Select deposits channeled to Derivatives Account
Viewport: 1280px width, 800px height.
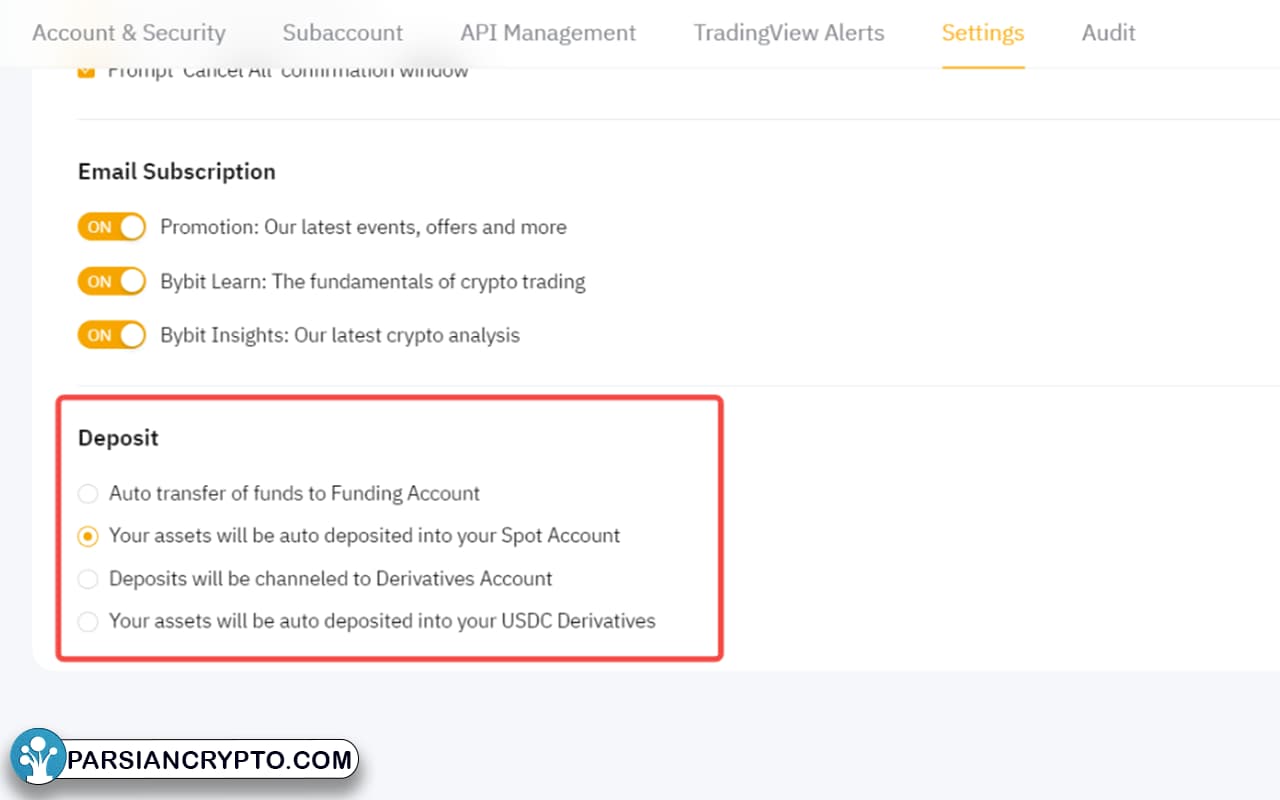[89, 579]
